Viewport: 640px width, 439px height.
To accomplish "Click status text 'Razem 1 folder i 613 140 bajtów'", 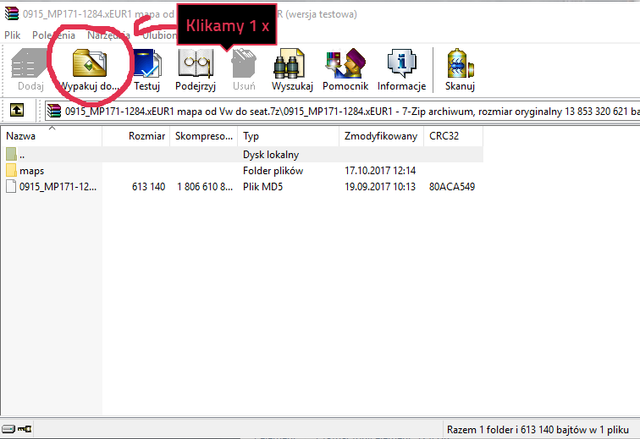I will tap(516, 430).
